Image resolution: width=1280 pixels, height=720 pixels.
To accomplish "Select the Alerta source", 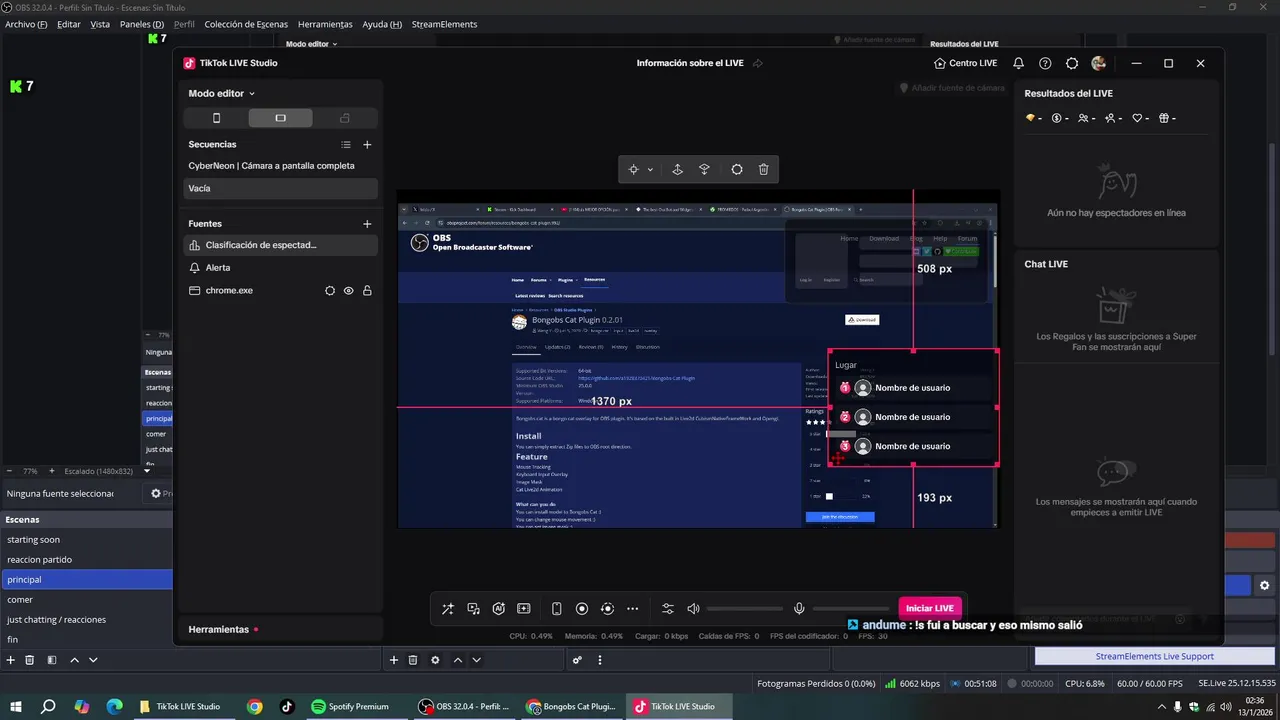I will pos(280,268).
